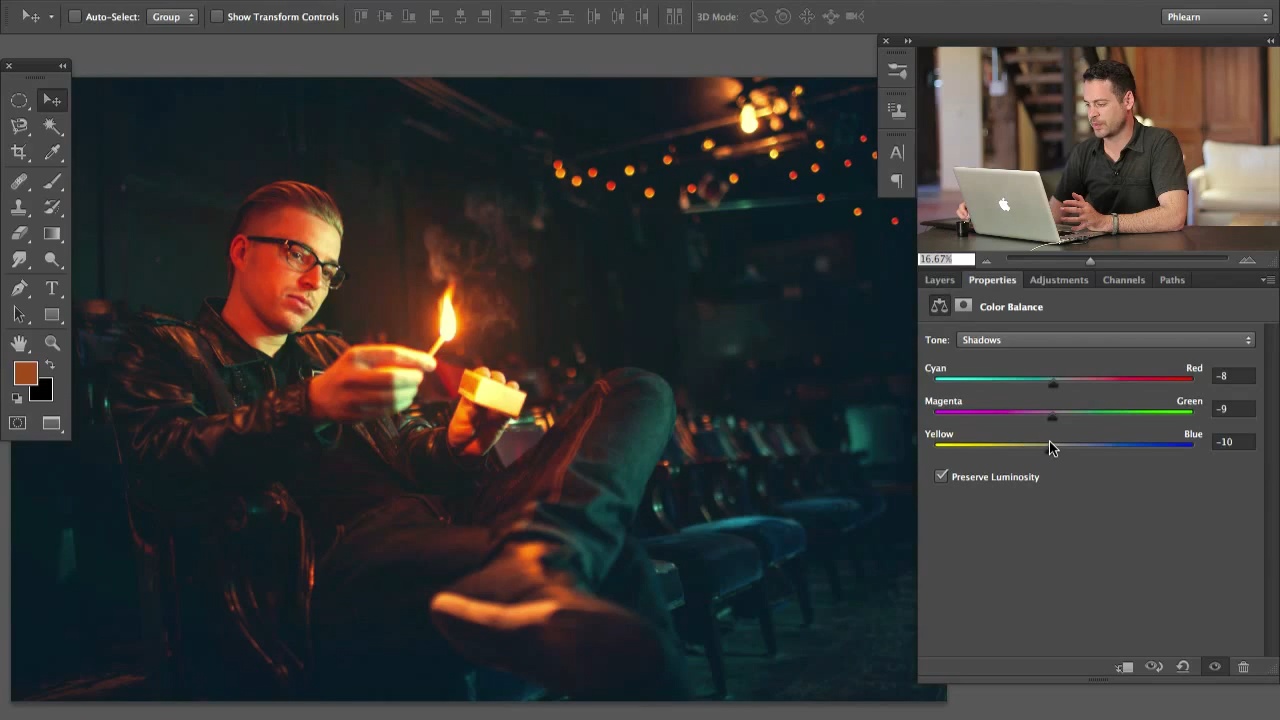Image resolution: width=1280 pixels, height=720 pixels.
Task: Click the Yellow-Blue slider track
Action: click(1064, 445)
